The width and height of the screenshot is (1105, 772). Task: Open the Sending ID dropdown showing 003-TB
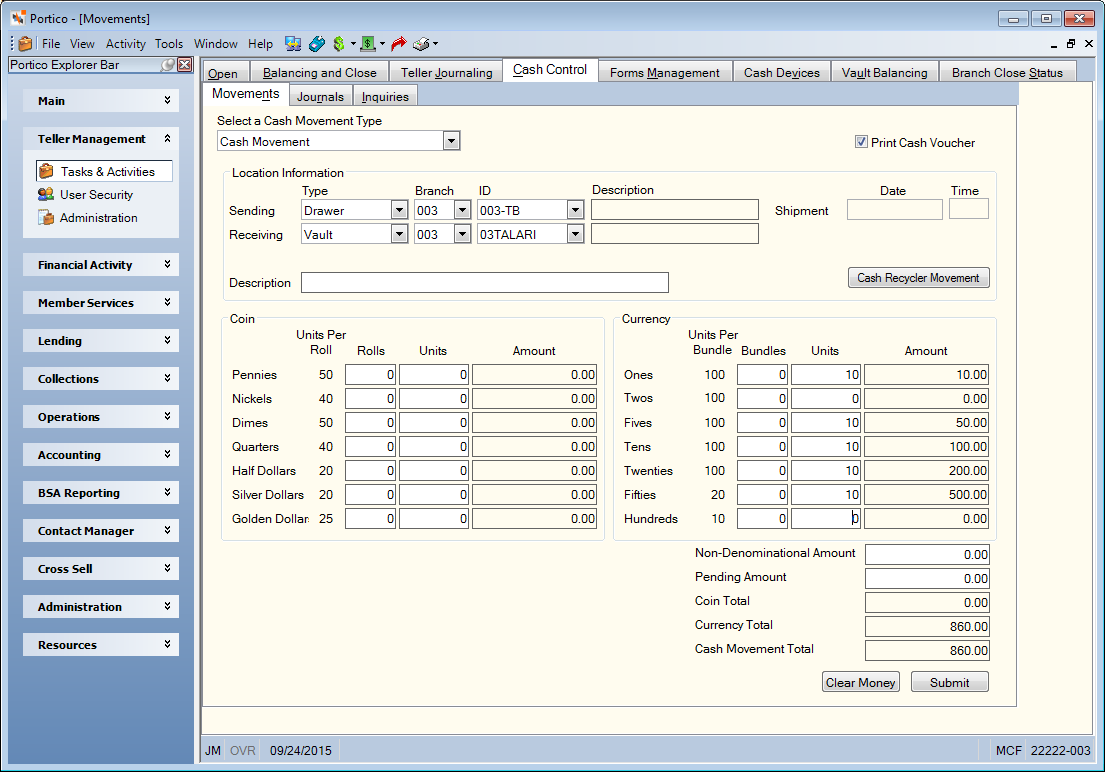point(576,210)
